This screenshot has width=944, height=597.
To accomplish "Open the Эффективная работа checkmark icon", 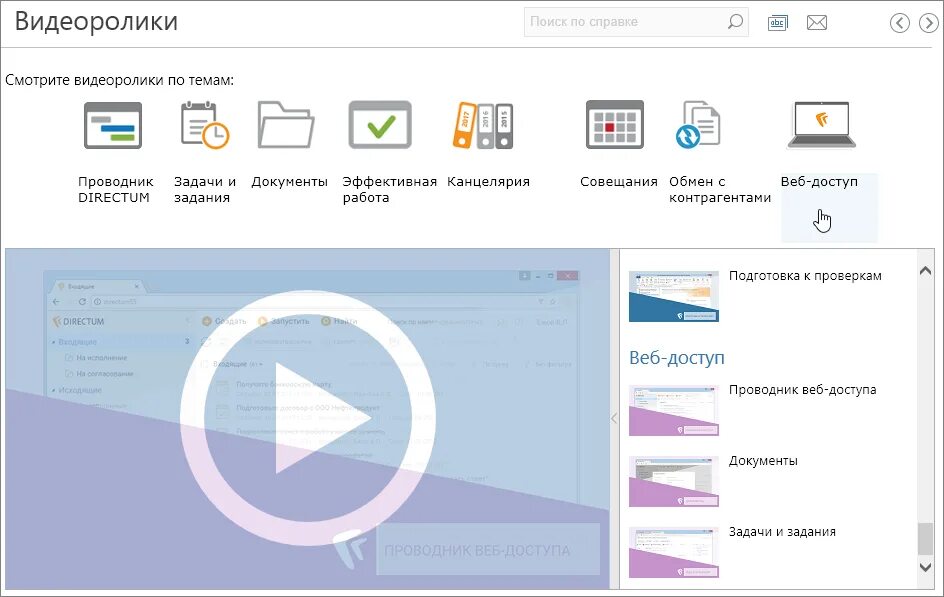I will tap(380, 125).
